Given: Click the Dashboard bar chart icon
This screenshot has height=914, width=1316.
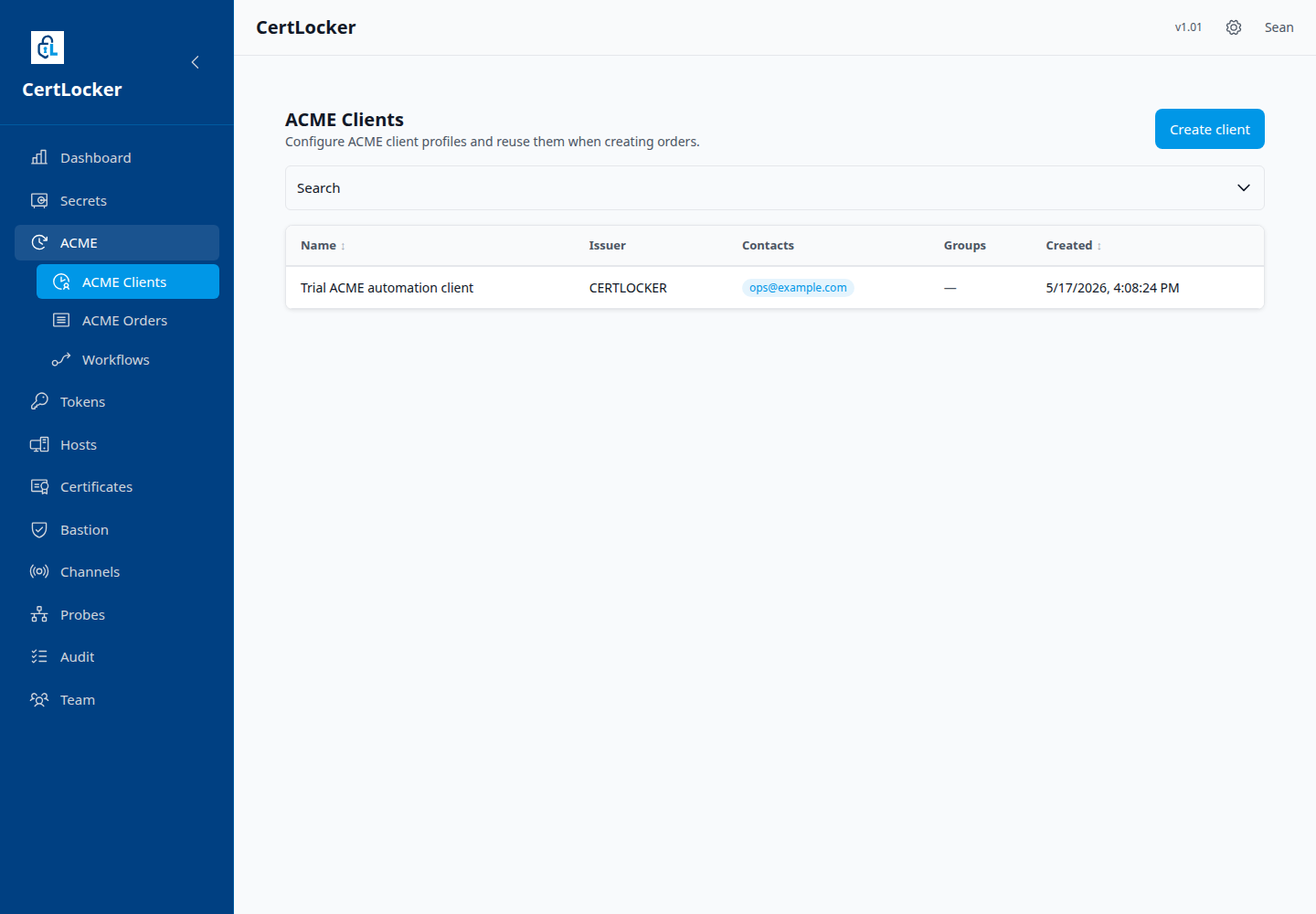Looking at the screenshot, I should point(39,157).
